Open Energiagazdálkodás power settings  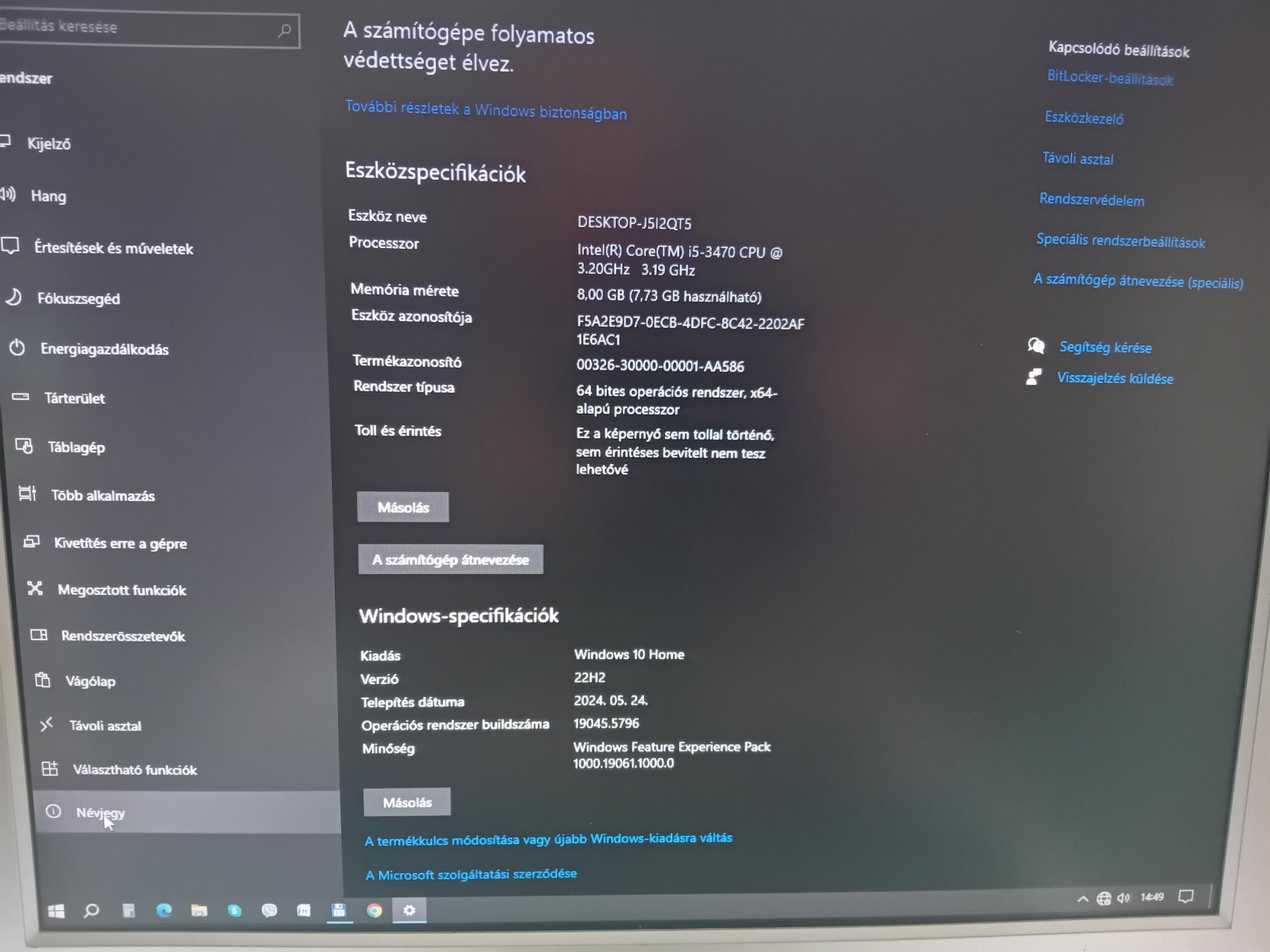(104, 349)
